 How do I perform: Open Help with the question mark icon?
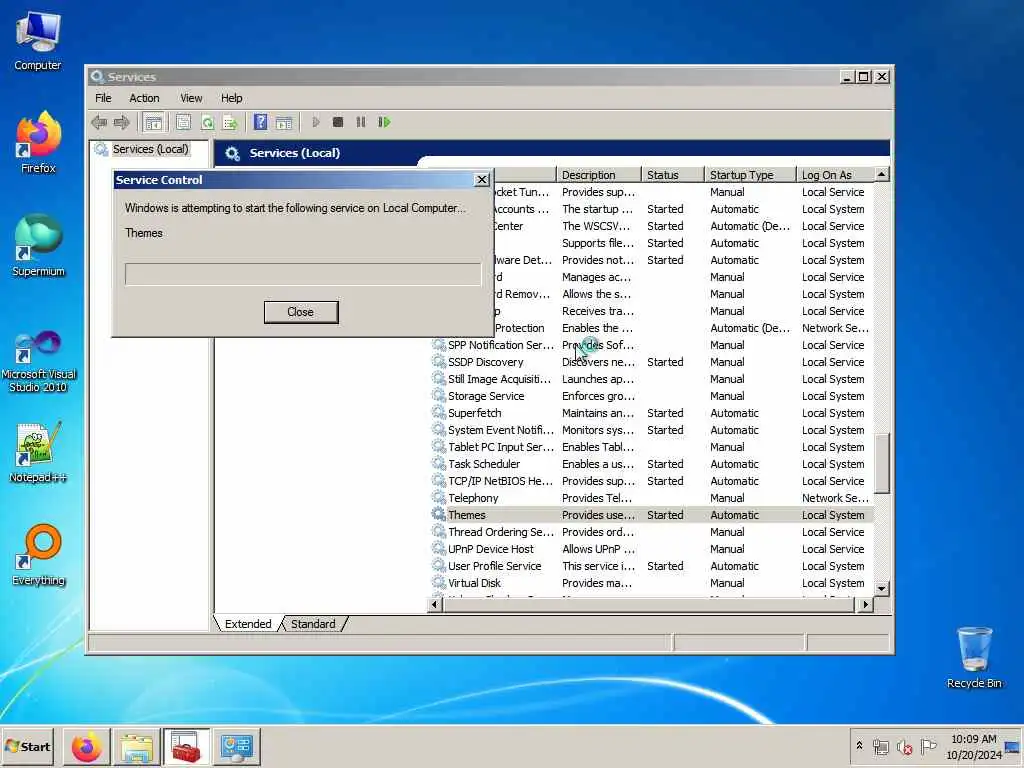[x=261, y=122]
